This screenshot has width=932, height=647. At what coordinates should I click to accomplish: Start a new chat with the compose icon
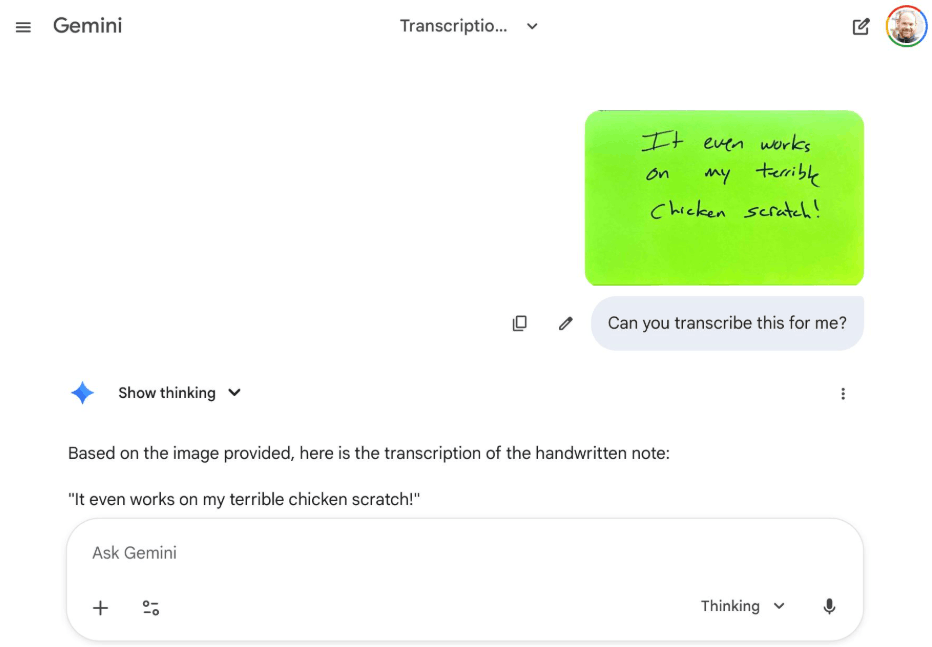(860, 27)
